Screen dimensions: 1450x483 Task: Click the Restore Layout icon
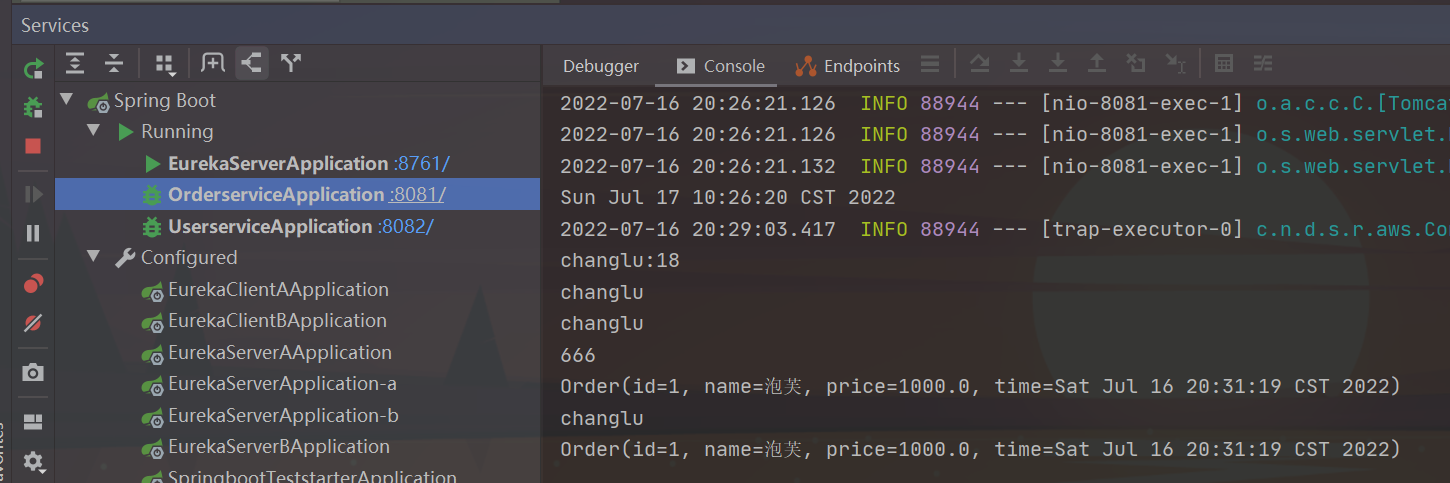33,421
